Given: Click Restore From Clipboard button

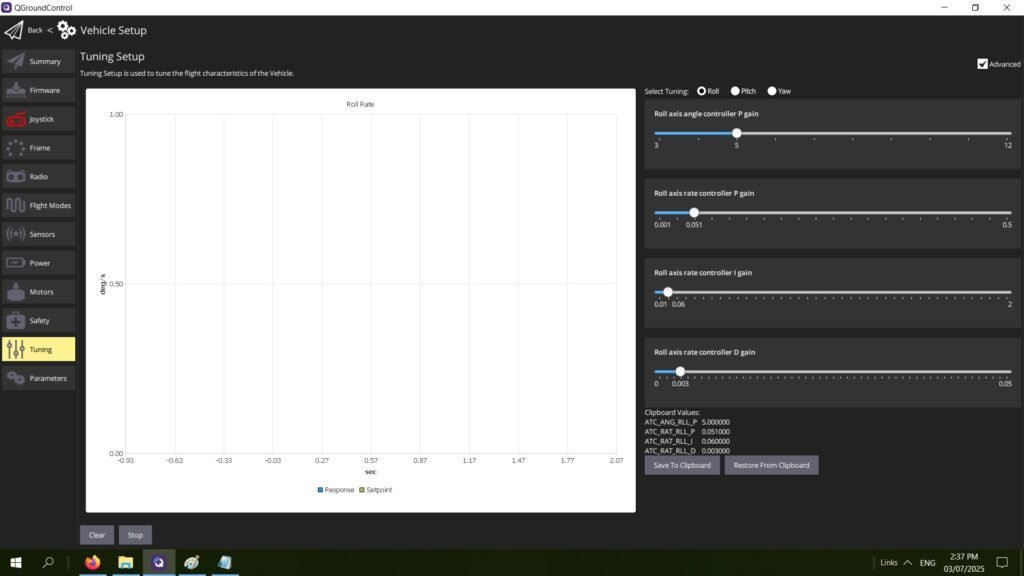Looking at the screenshot, I should (771, 465).
